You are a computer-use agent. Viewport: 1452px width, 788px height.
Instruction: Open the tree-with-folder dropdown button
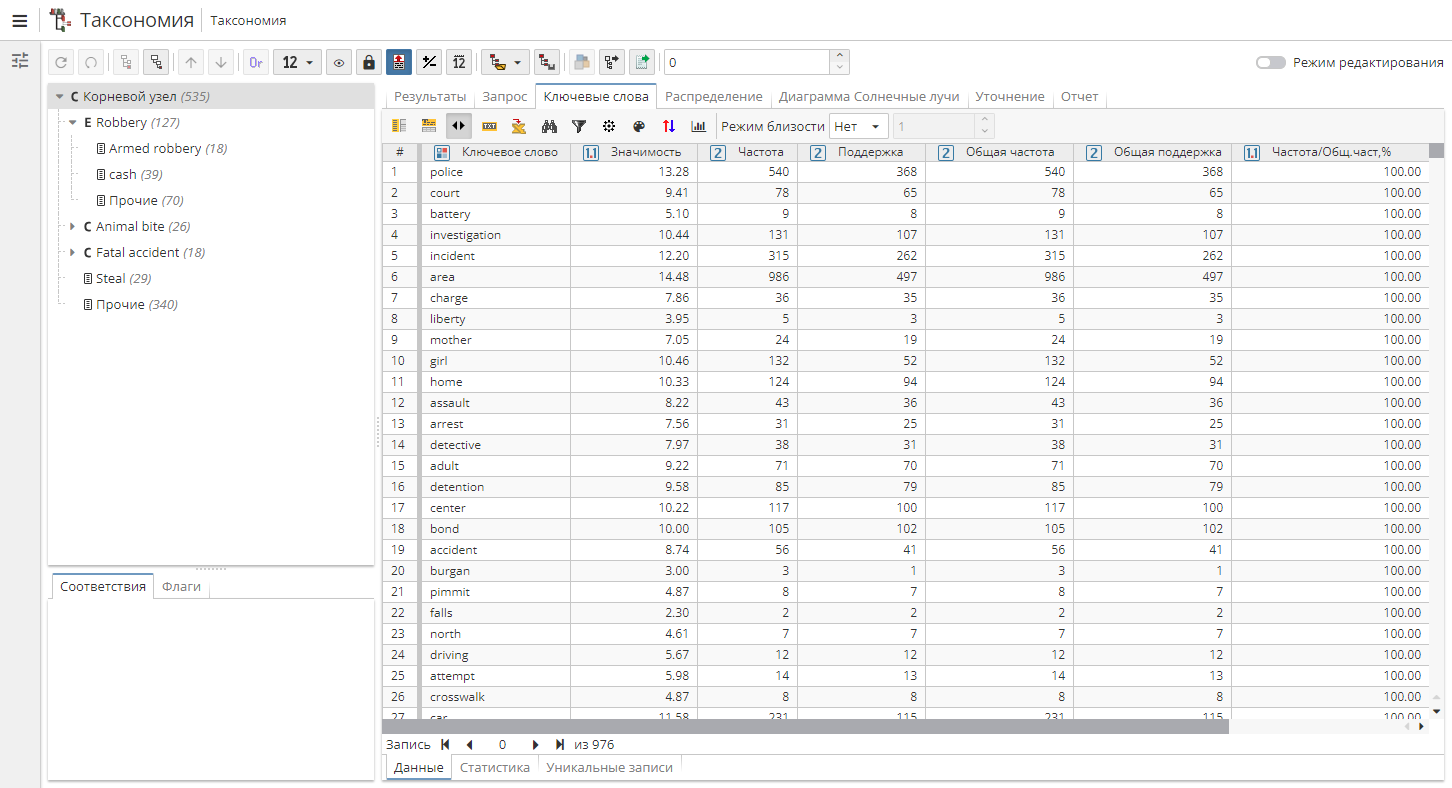(505, 62)
